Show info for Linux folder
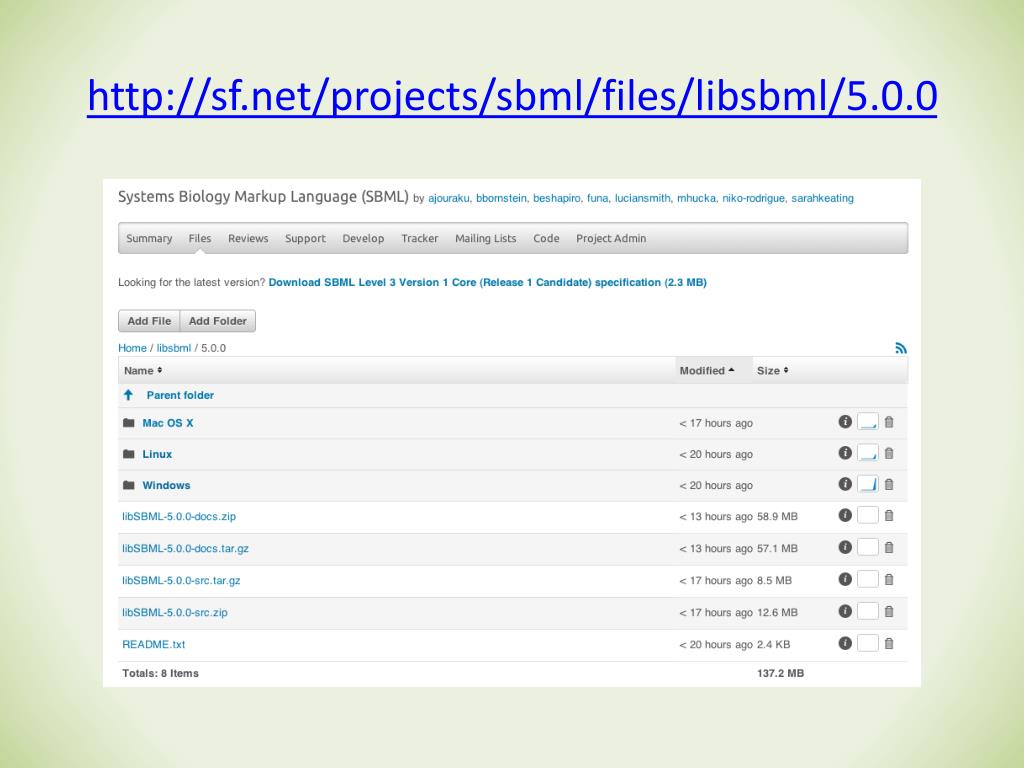 tap(845, 453)
